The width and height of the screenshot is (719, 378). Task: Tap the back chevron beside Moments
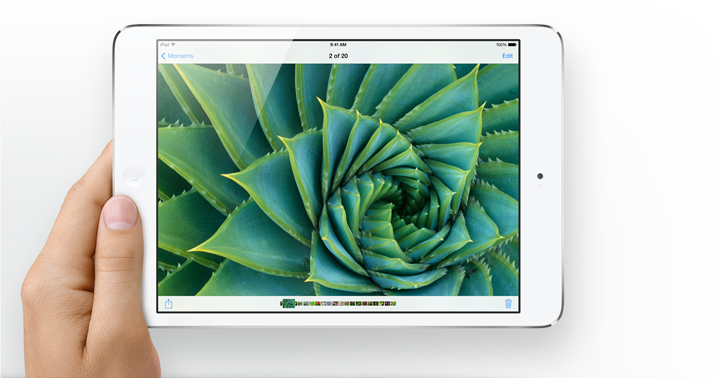(x=163, y=56)
